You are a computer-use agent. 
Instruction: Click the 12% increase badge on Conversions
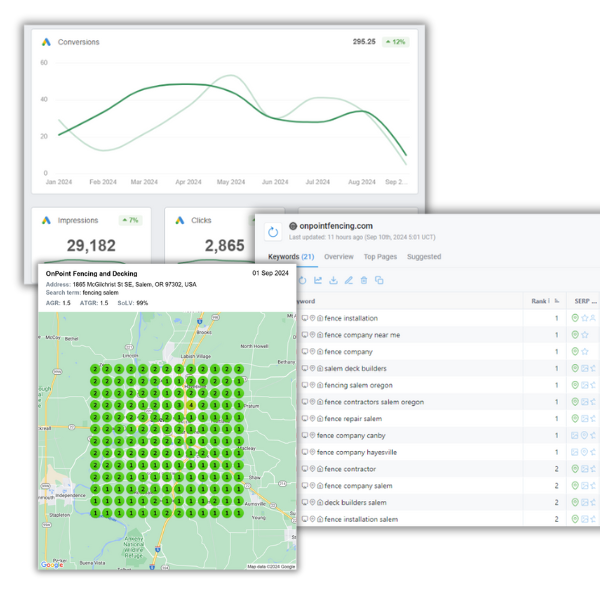[396, 42]
